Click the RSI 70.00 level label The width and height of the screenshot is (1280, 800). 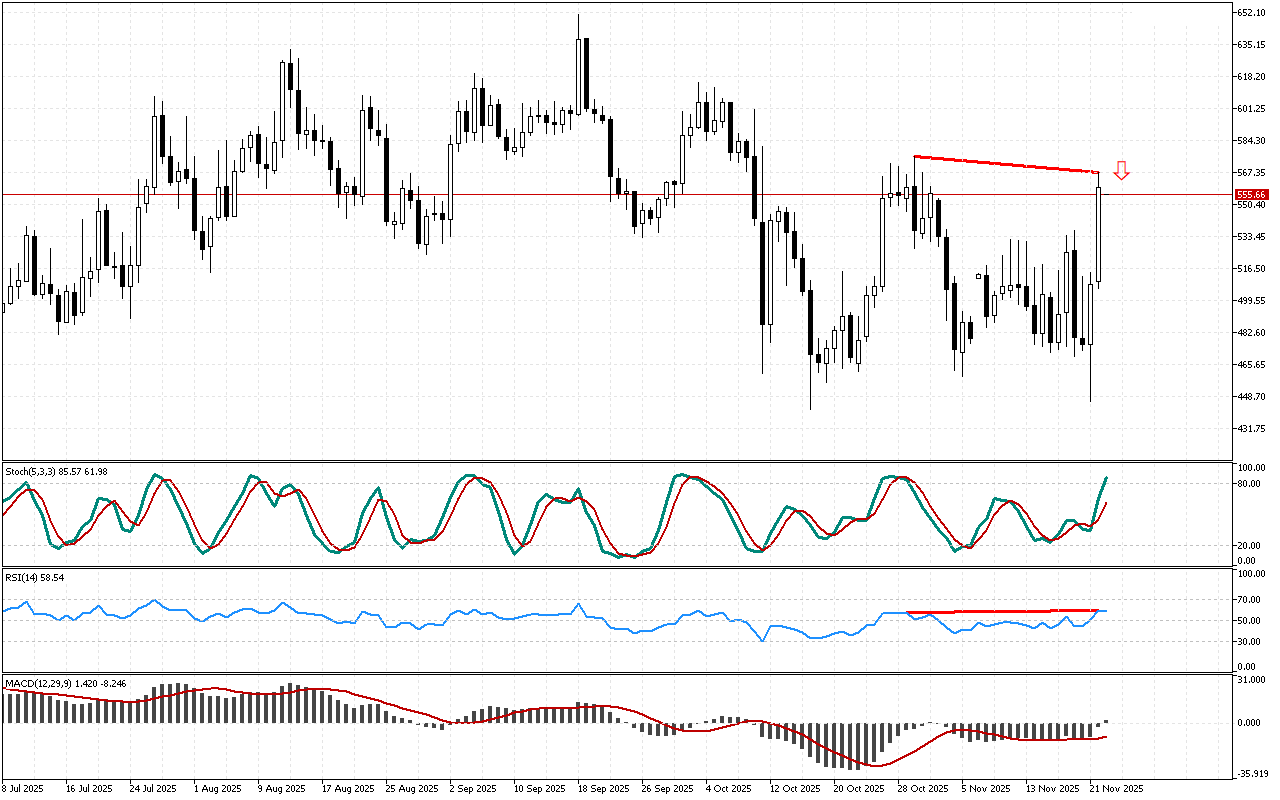coord(1250,600)
